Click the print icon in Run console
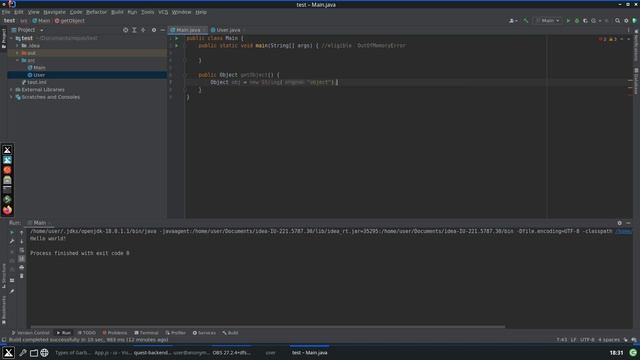 [x=22, y=267]
